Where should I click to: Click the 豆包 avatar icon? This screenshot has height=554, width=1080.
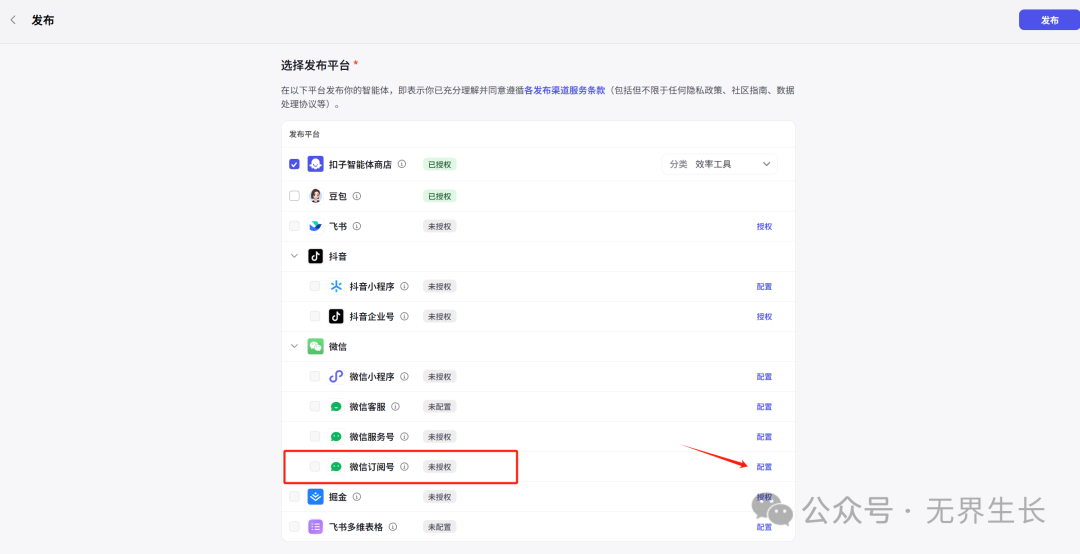(315, 196)
